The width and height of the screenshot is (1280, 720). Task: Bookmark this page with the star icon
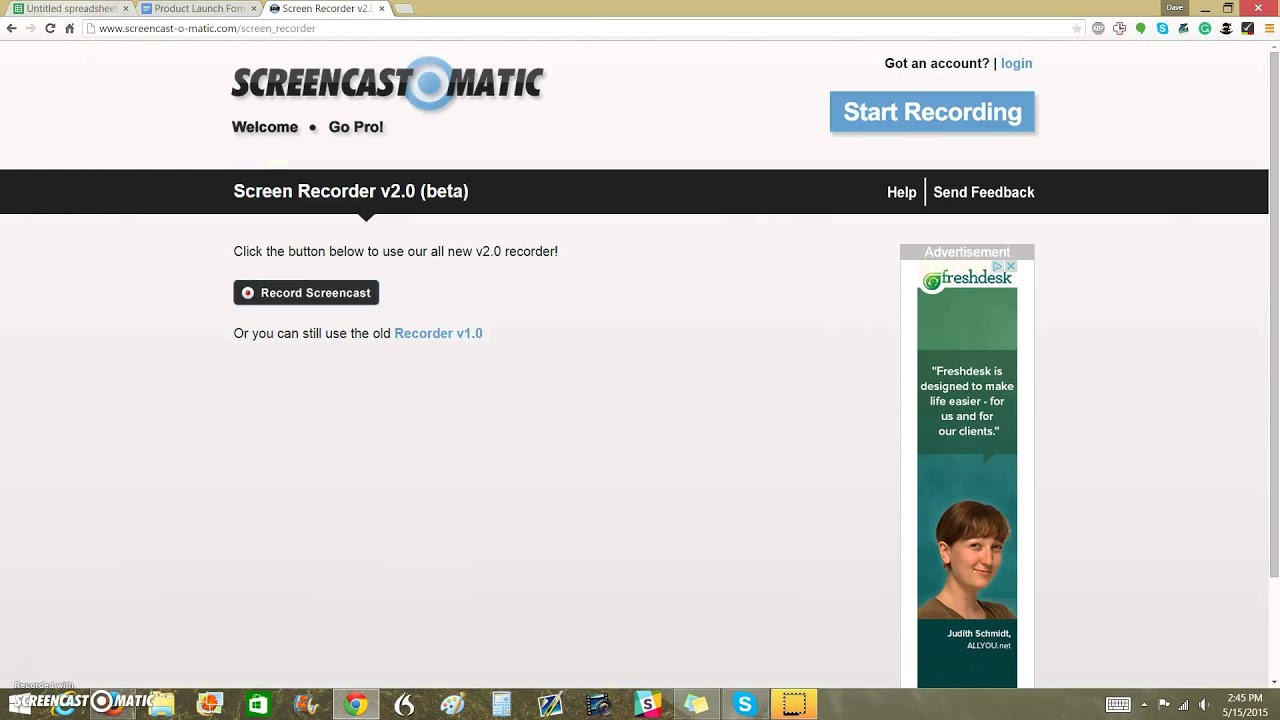pos(1077,29)
